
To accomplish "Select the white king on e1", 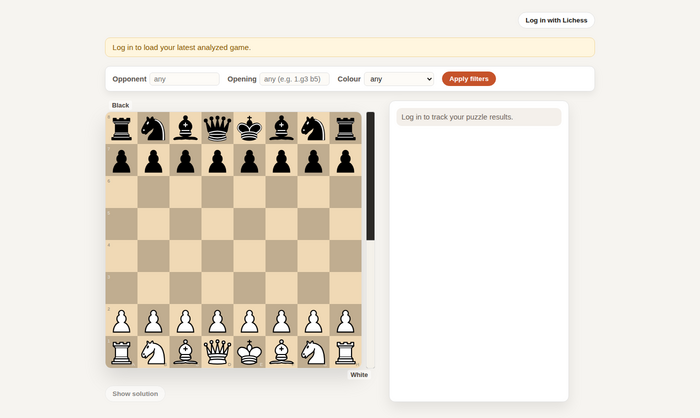I will (250, 352).
